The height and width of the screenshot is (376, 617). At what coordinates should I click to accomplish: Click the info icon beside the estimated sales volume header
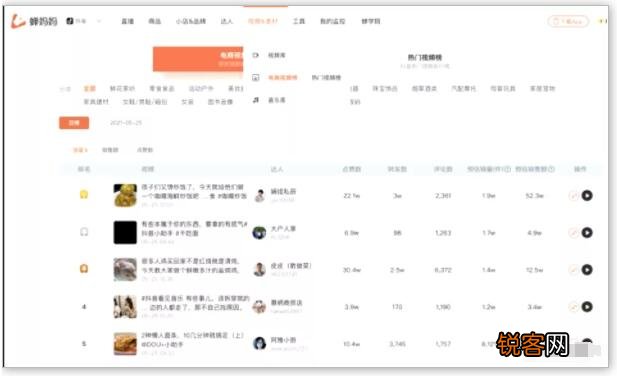coord(508,169)
